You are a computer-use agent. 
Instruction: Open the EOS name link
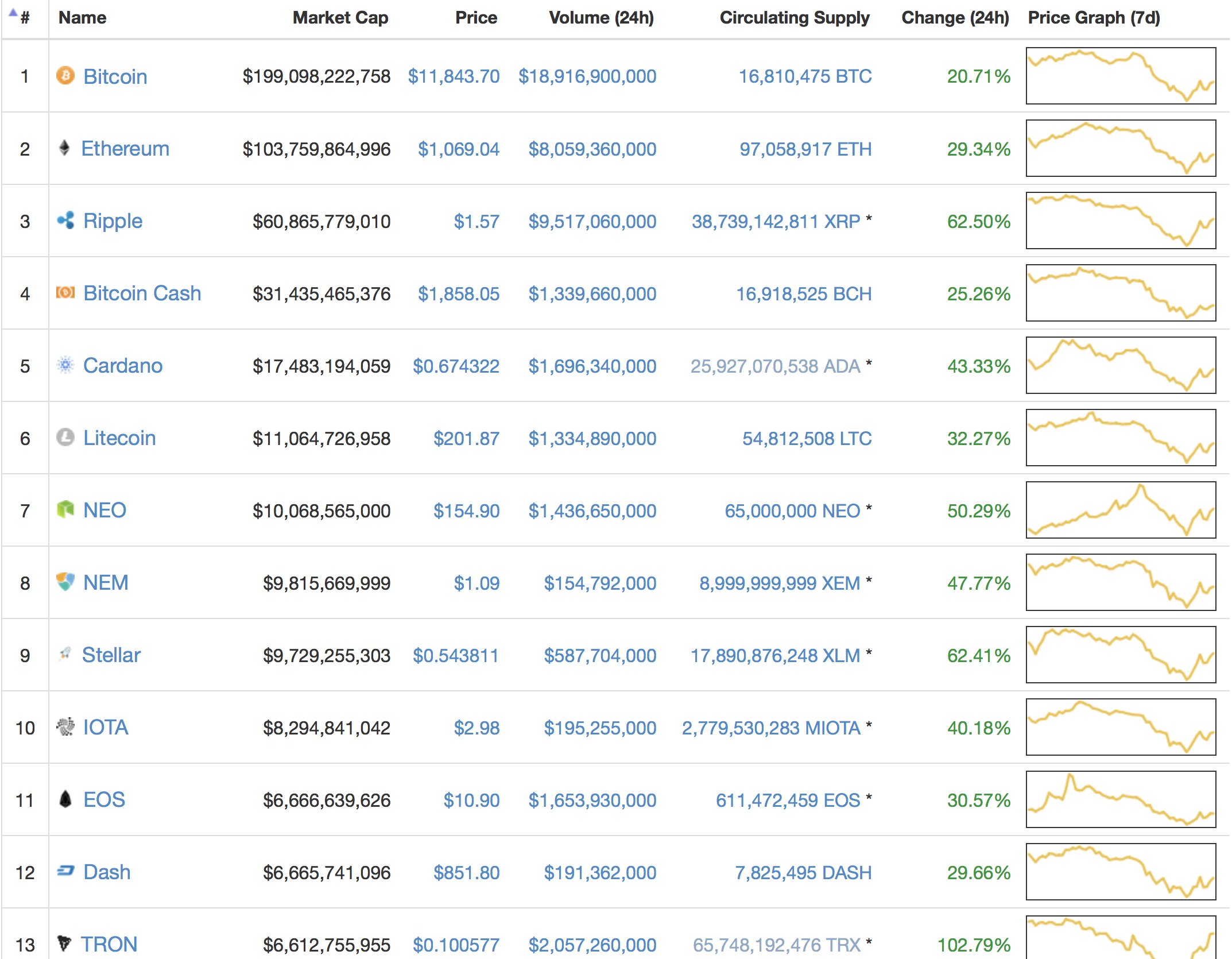pyautogui.click(x=104, y=800)
